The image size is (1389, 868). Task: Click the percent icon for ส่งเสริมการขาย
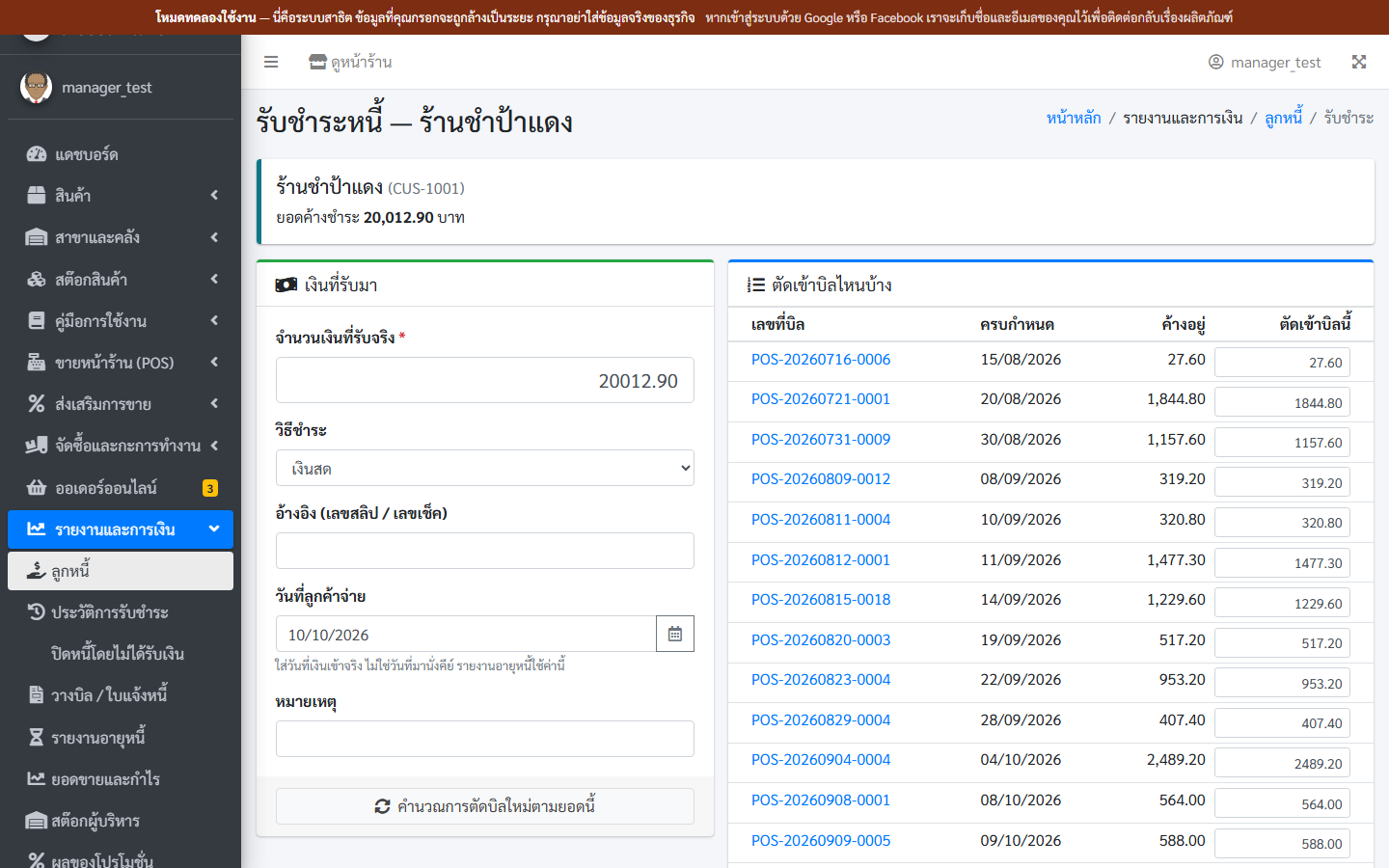37,404
